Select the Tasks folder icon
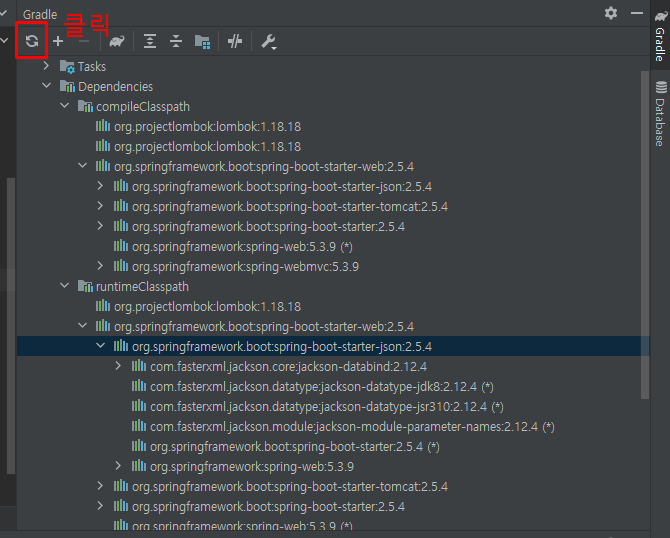 coord(67,66)
